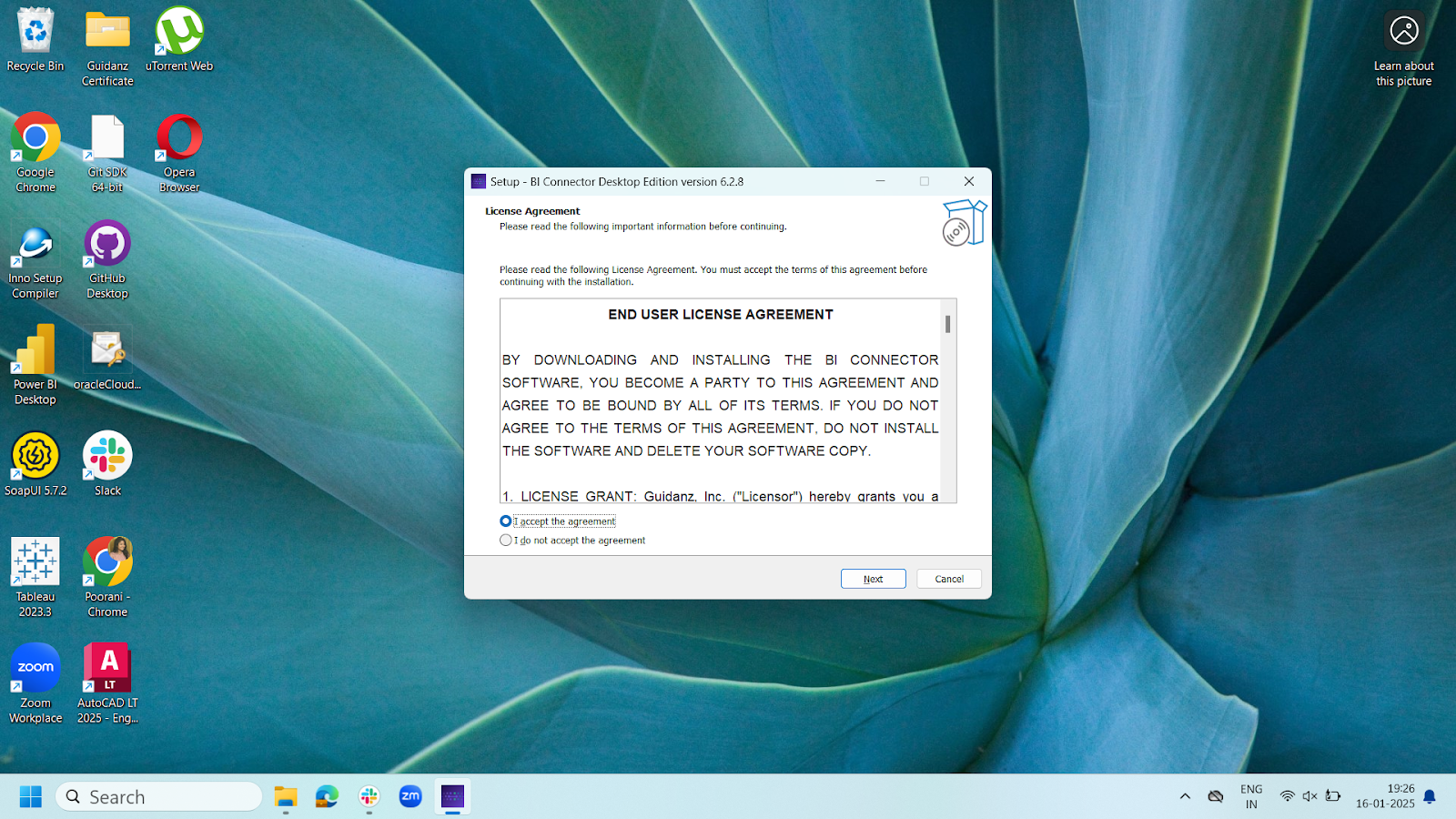
Task: Select 'I accept the agreement' radio button
Action: point(506,521)
